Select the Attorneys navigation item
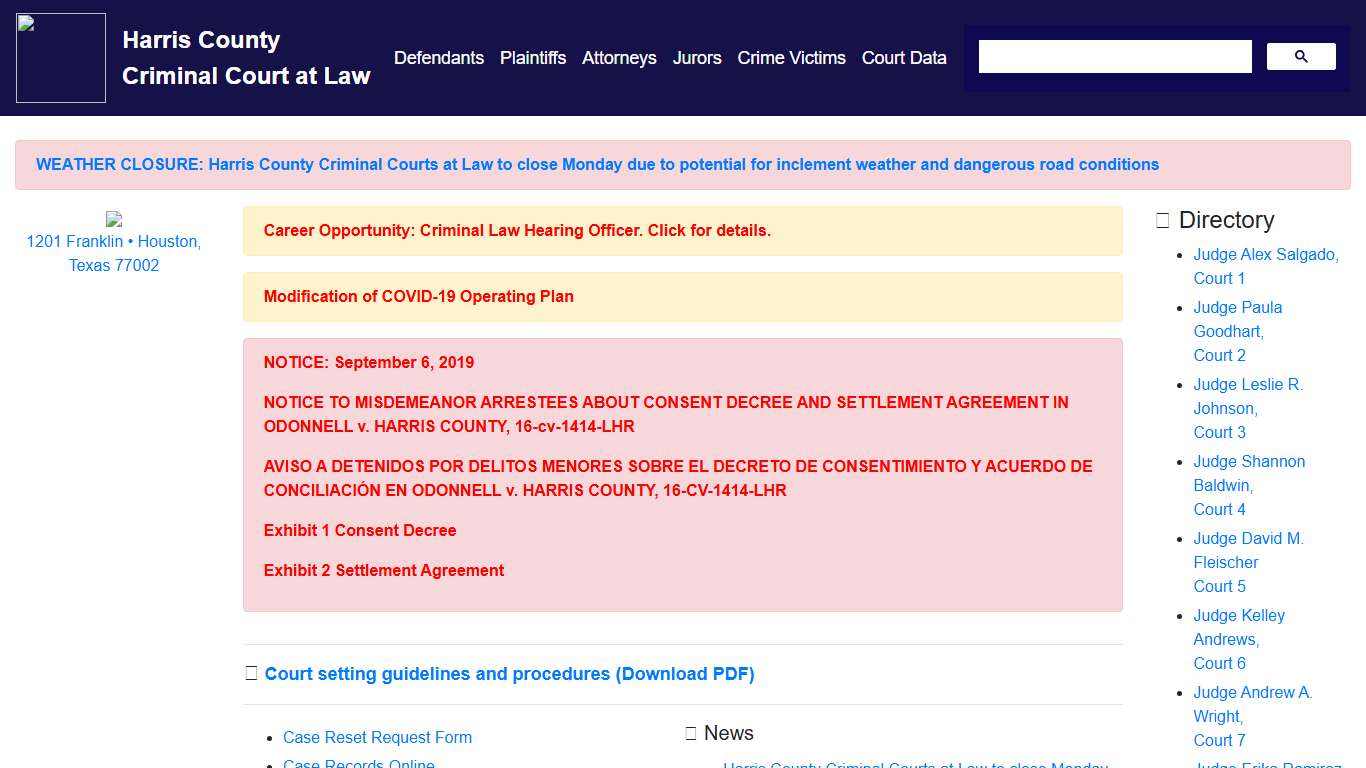The height and width of the screenshot is (768, 1366). click(x=619, y=58)
